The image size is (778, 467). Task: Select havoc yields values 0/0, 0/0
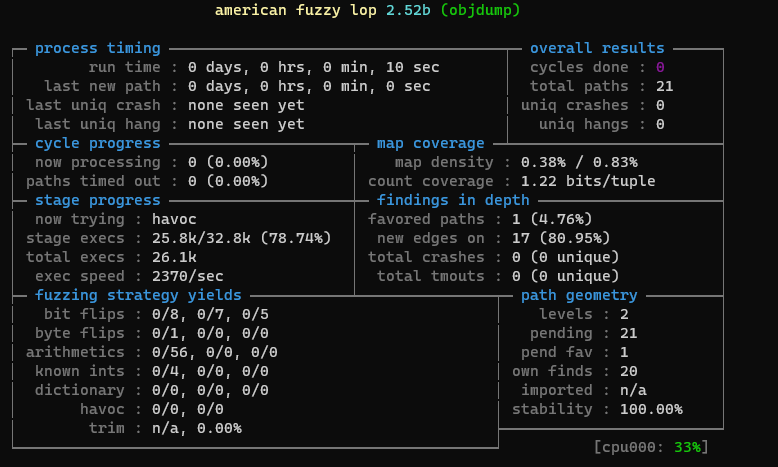tap(188, 409)
